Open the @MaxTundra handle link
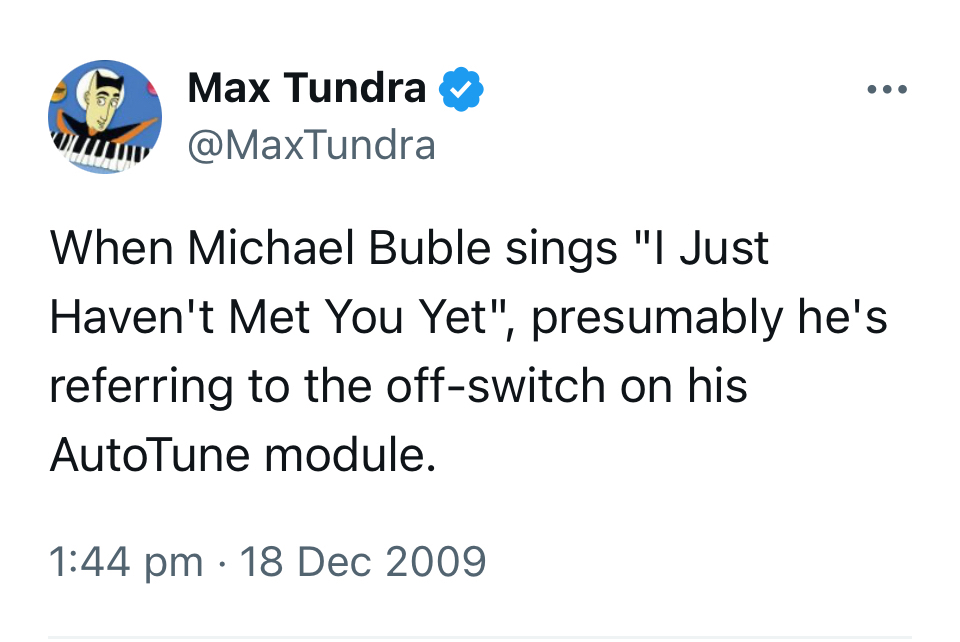The width and height of the screenshot is (960, 642). pos(312,146)
